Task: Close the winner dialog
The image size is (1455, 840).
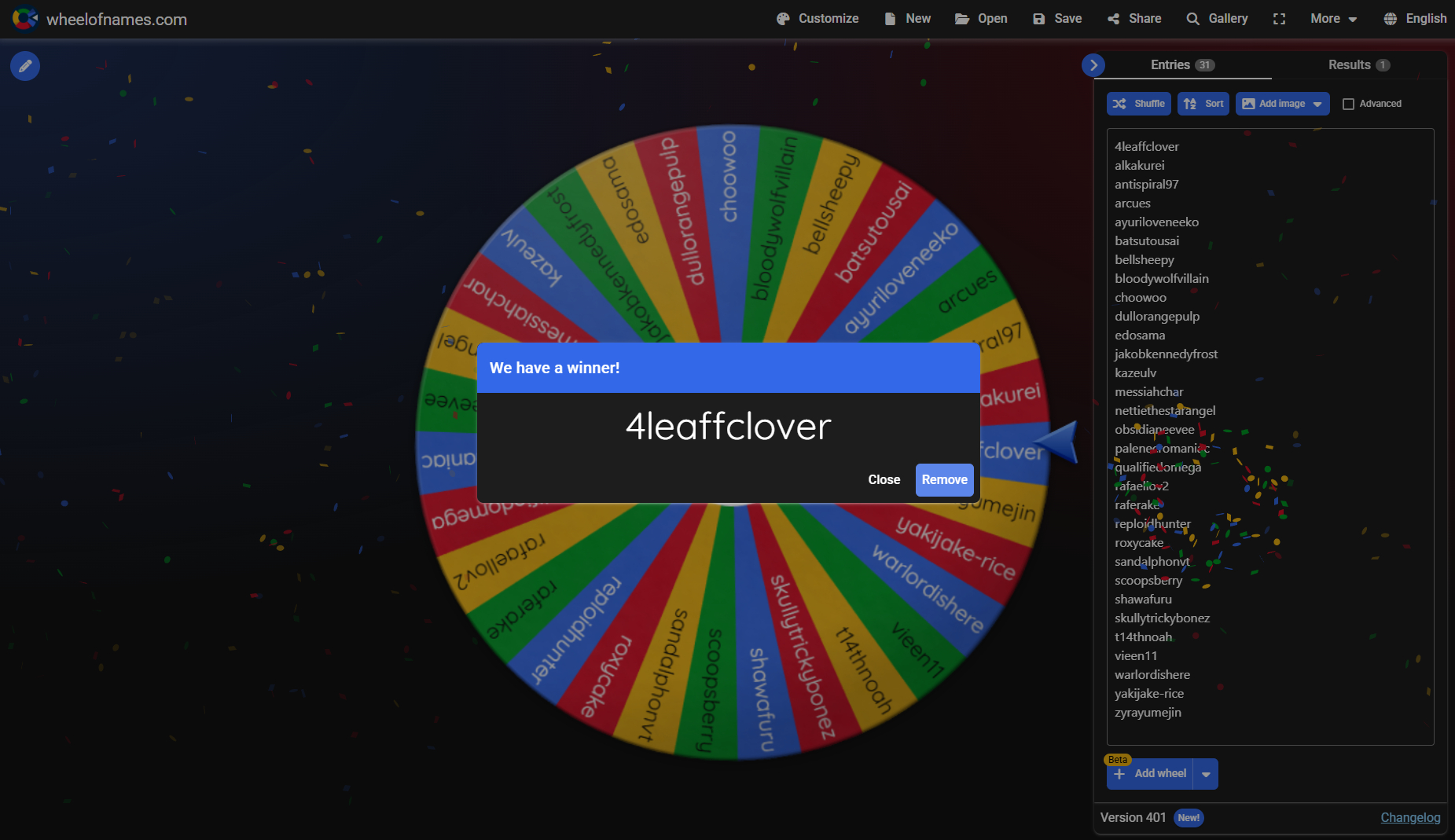Action: [884, 480]
